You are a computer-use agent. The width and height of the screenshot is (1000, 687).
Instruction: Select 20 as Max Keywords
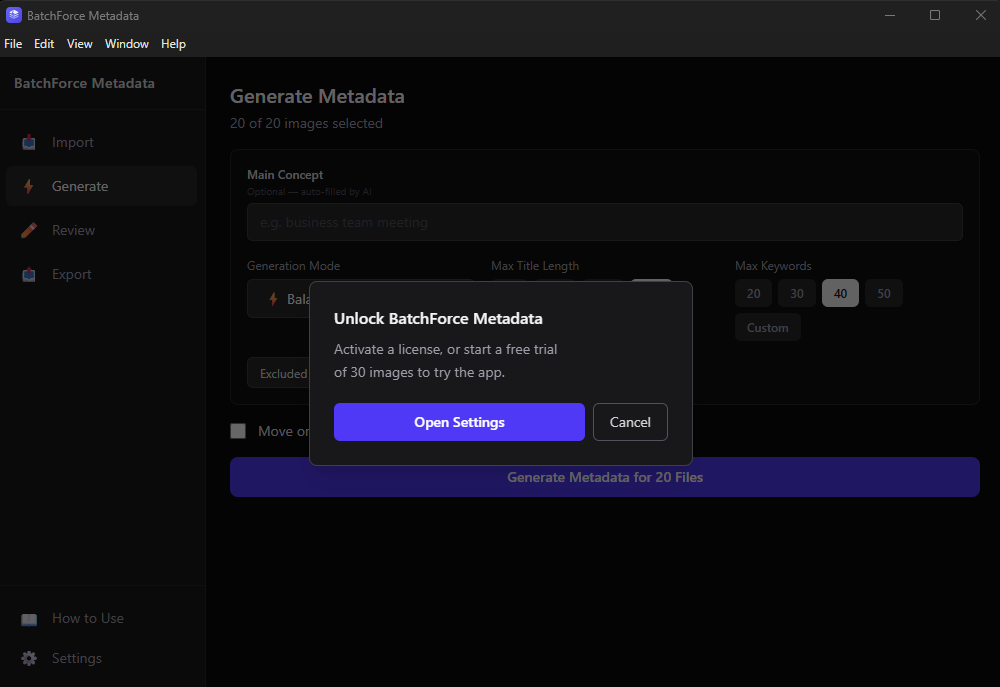753,293
